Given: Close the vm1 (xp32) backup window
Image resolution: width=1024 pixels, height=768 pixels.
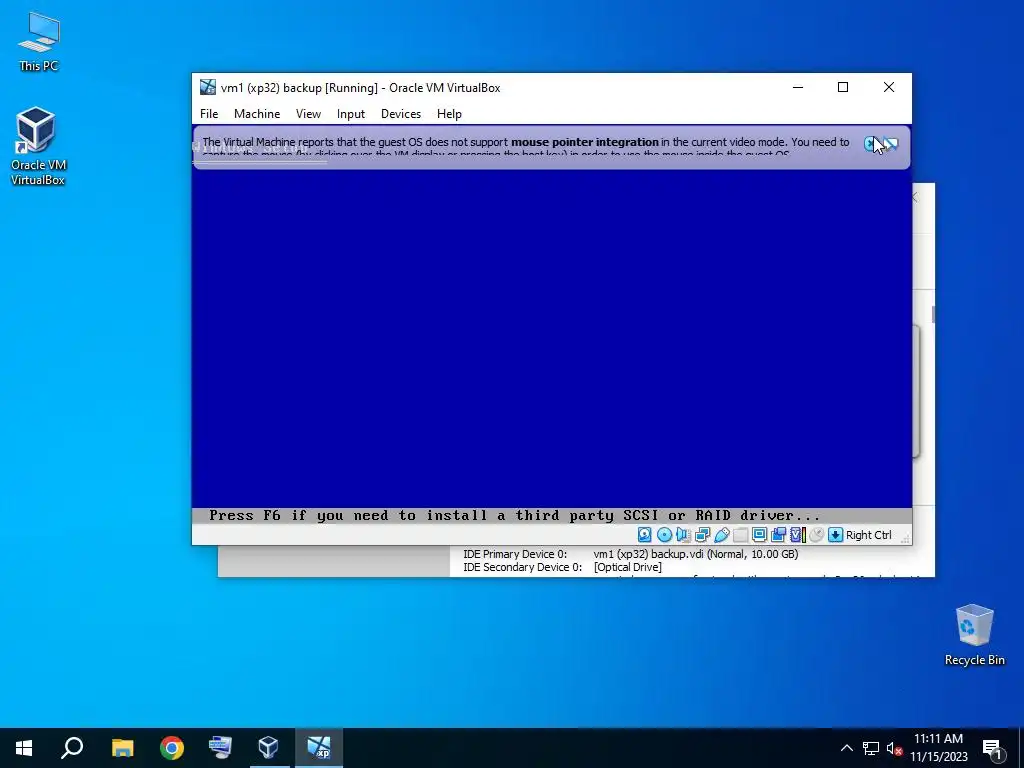Looking at the screenshot, I should (889, 87).
